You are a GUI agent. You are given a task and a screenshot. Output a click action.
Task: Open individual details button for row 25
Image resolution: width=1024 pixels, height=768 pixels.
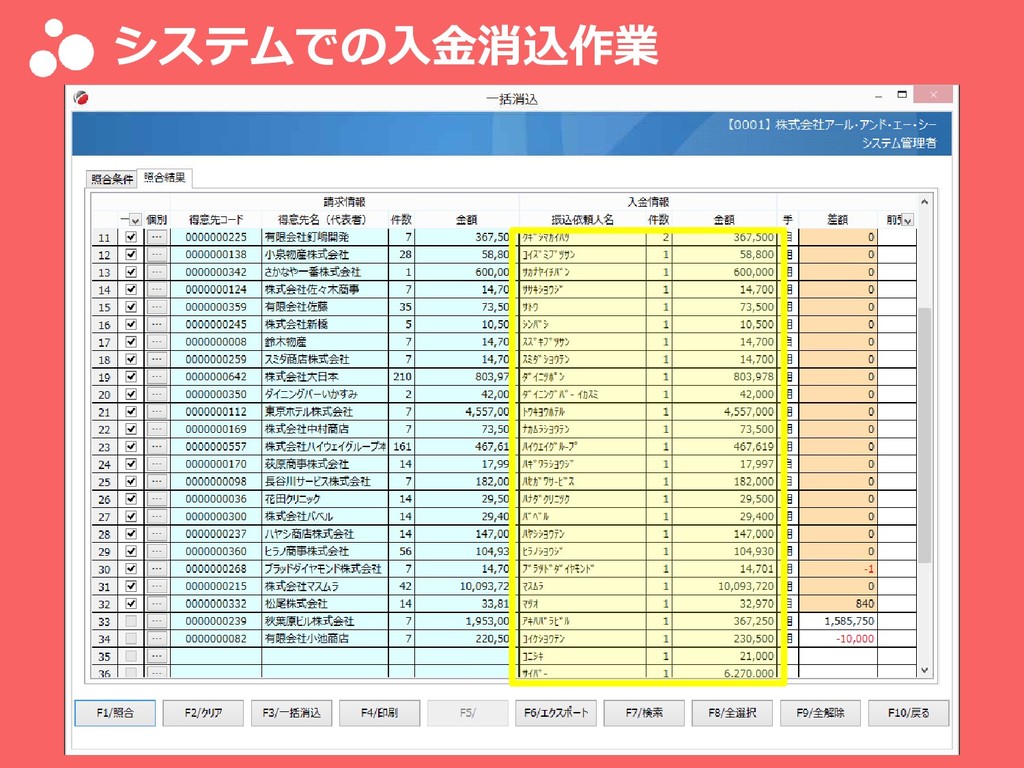(x=156, y=481)
